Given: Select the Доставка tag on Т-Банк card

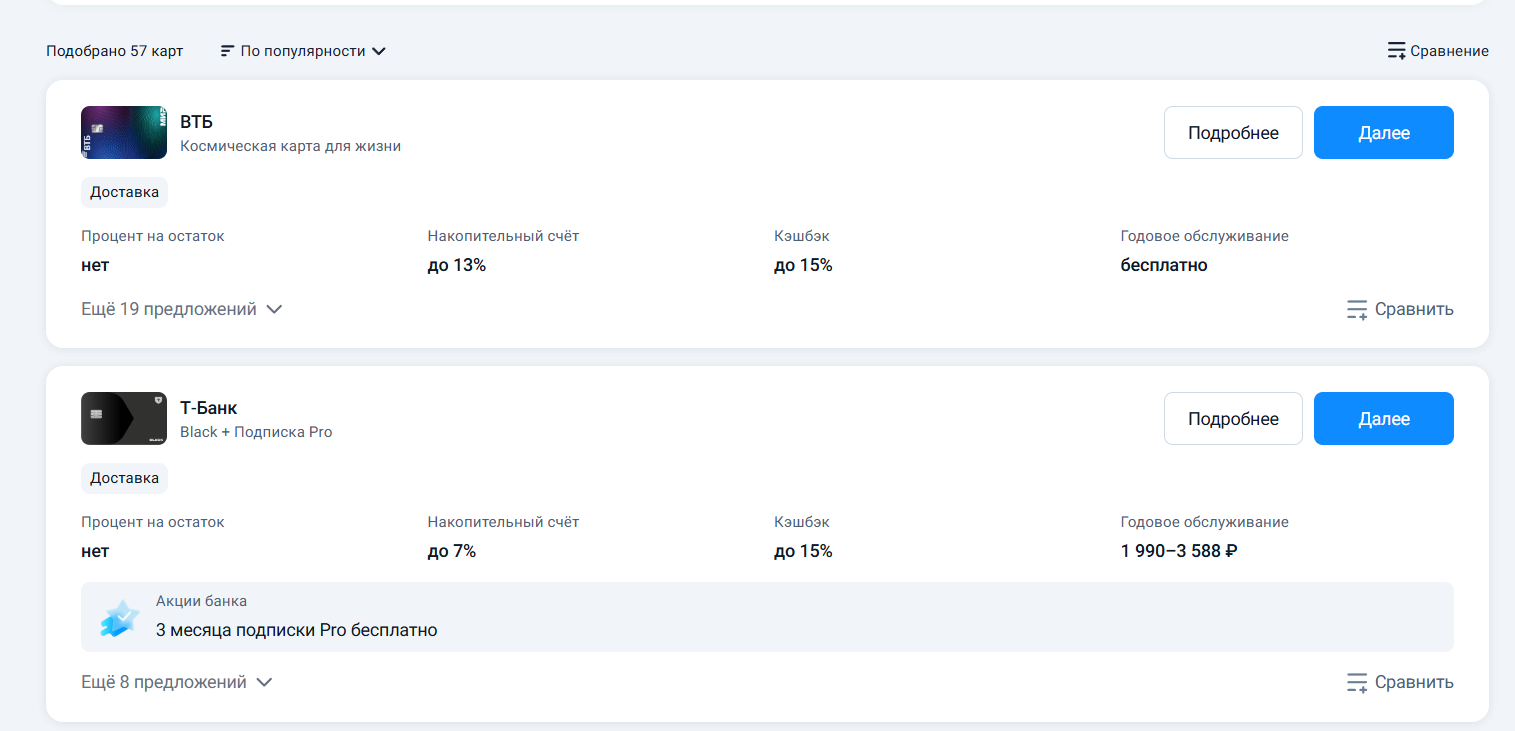Looking at the screenshot, I should click(x=124, y=478).
